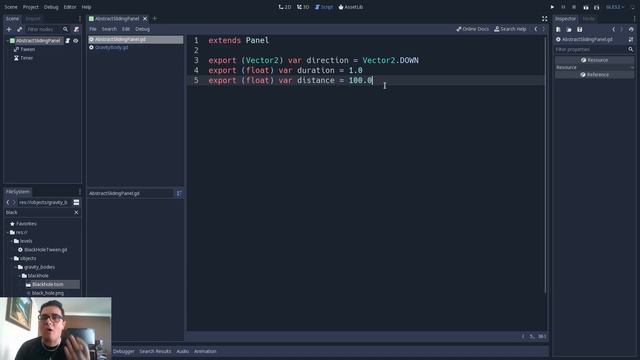Viewport: 640px width, 360px height.
Task: Add a new node with the plus icon
Action: pyautogui.click(x=9, y=29)
